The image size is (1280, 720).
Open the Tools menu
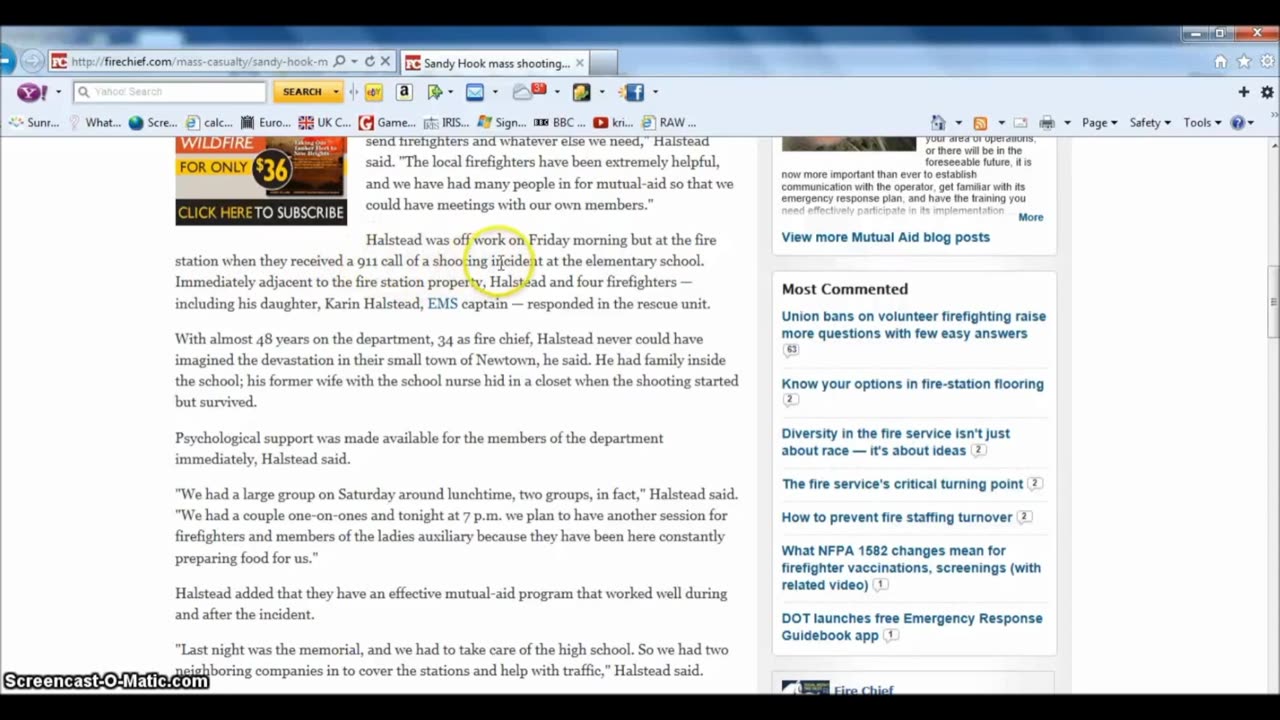[1202, 123]
